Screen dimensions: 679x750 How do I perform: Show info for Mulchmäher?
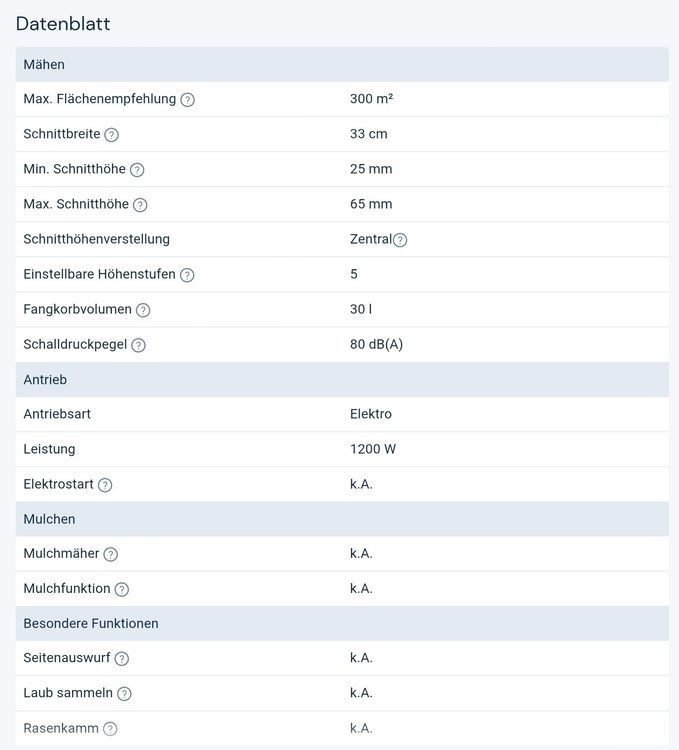pos(111,554)
